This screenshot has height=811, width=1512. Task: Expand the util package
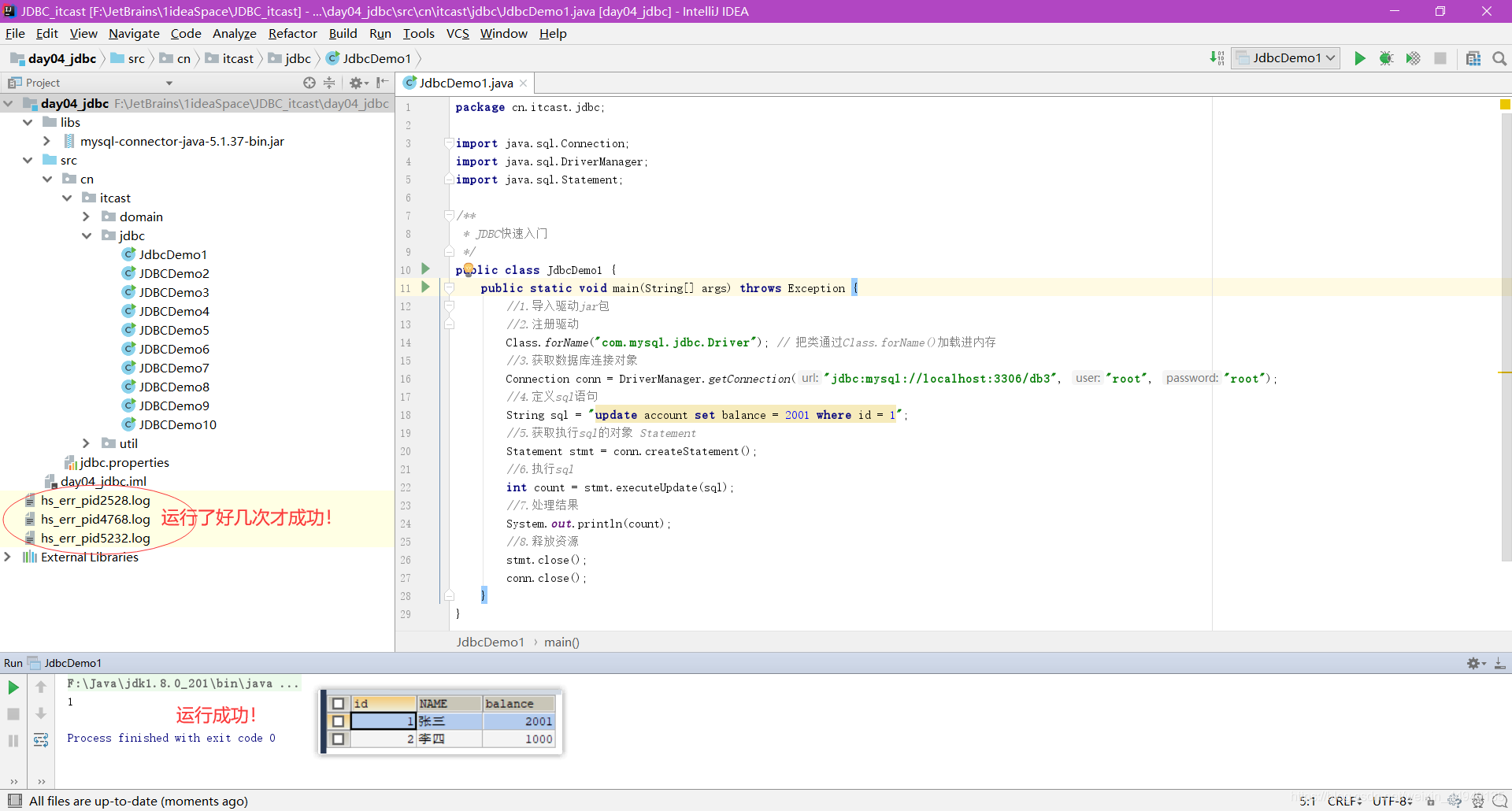point(86,443)
